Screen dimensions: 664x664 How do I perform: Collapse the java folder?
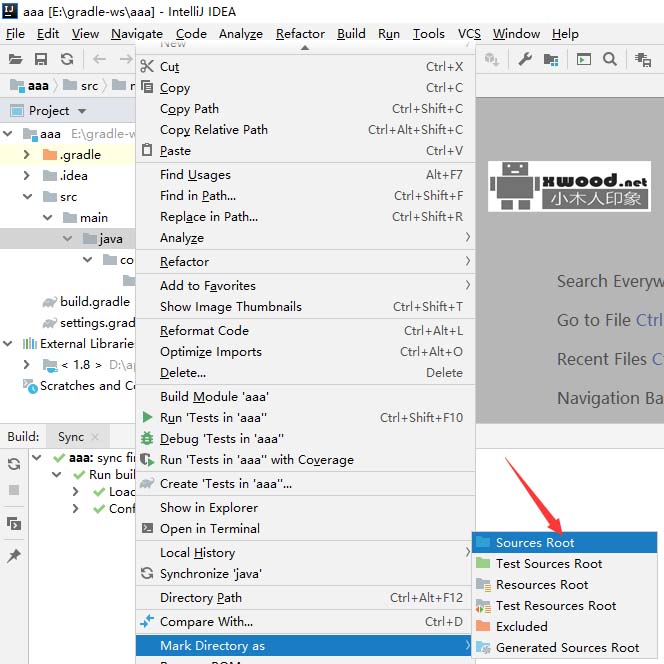click(x=67, y=238)
